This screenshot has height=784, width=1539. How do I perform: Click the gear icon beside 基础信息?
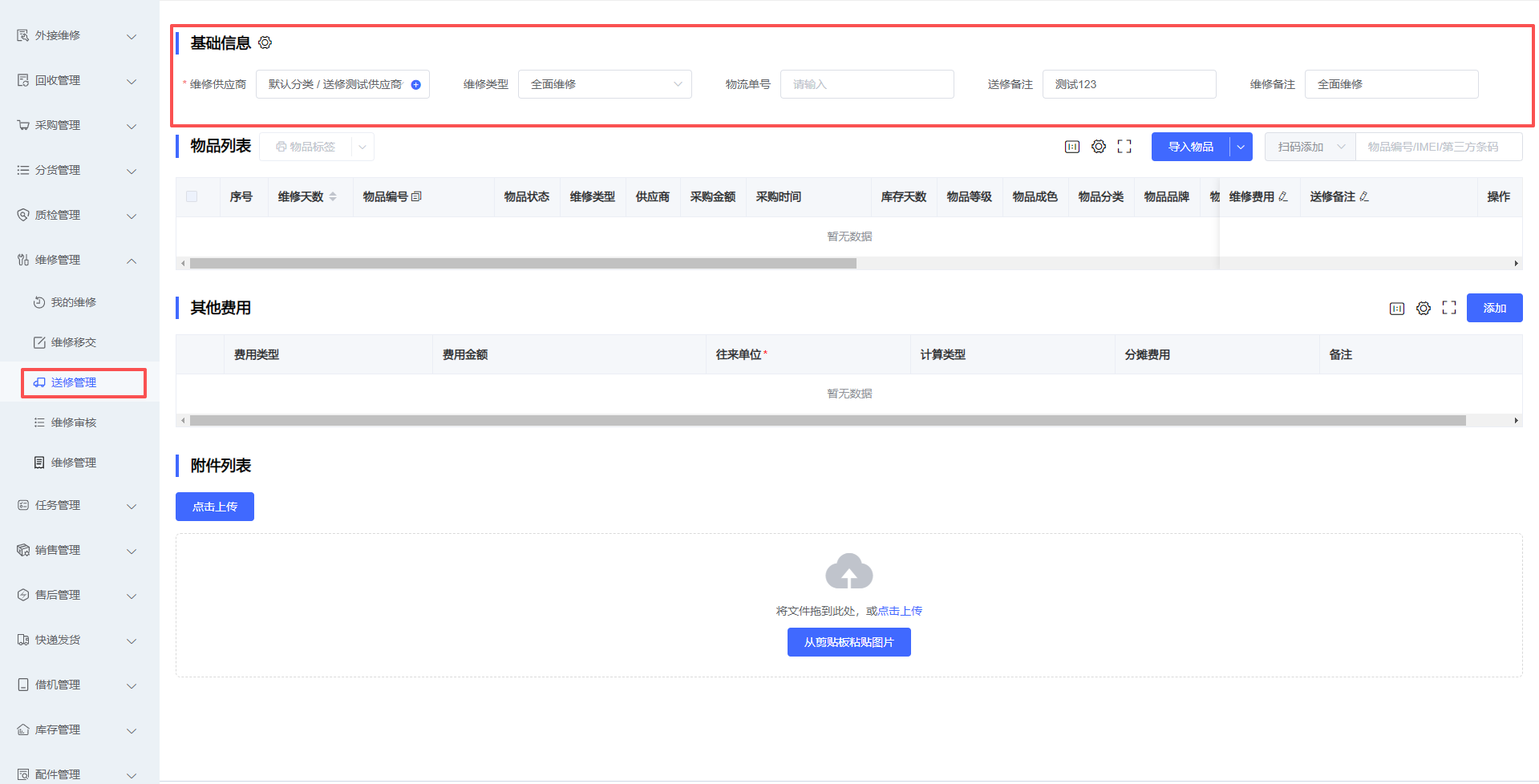(x=265, y=42)
